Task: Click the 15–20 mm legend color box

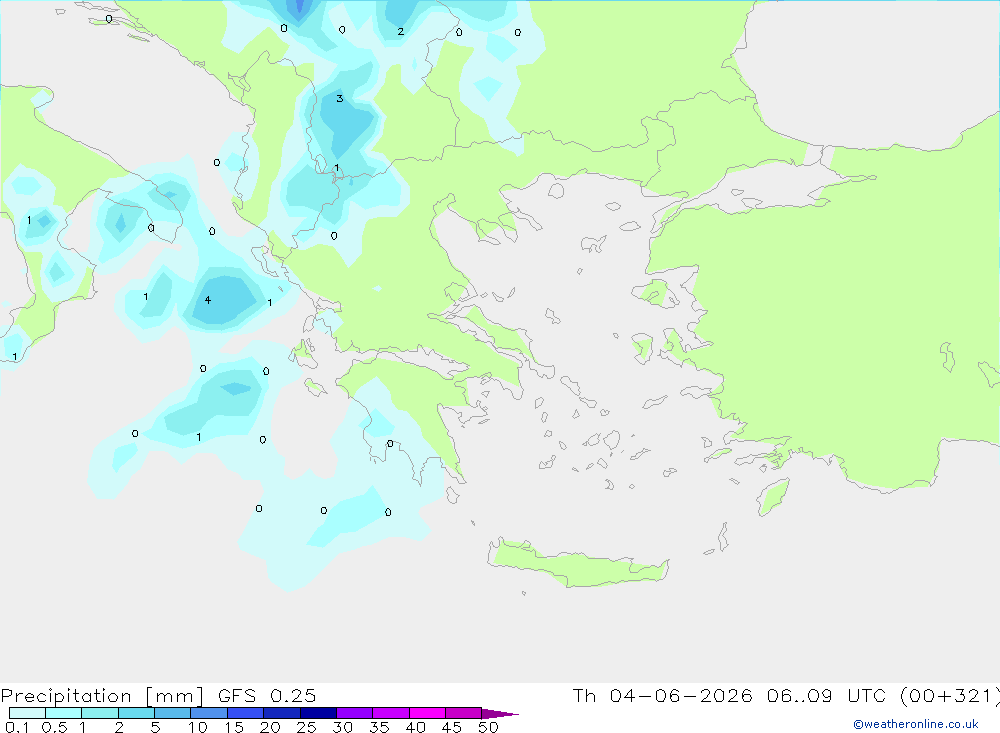Action: (x=246, y=713)
